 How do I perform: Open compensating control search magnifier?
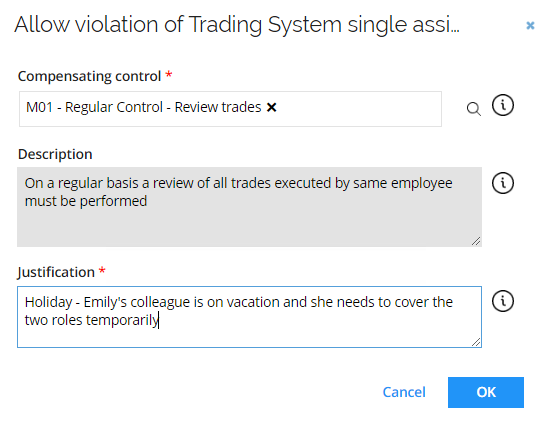[x=473, y=109]
